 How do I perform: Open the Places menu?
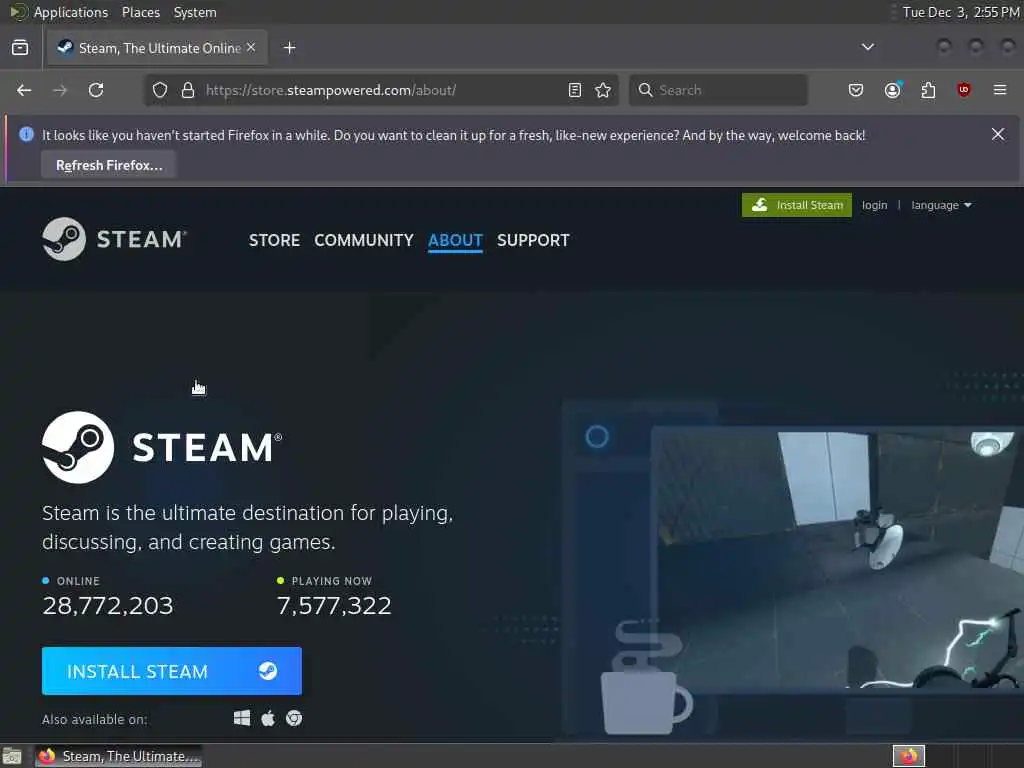point(140,12)
